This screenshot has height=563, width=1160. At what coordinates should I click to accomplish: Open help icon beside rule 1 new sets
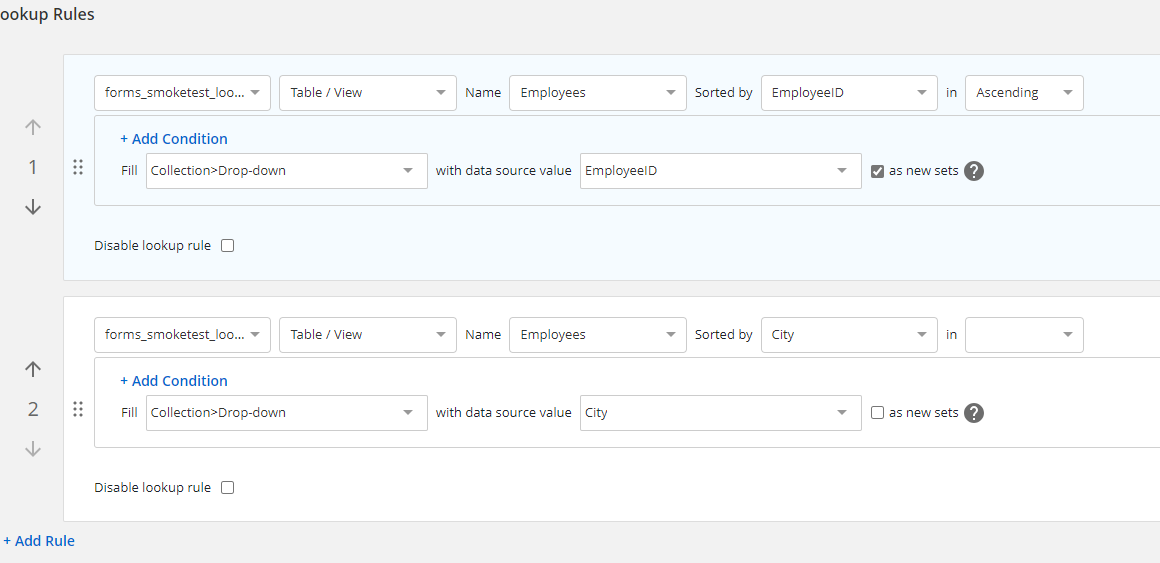coord(974,171)
